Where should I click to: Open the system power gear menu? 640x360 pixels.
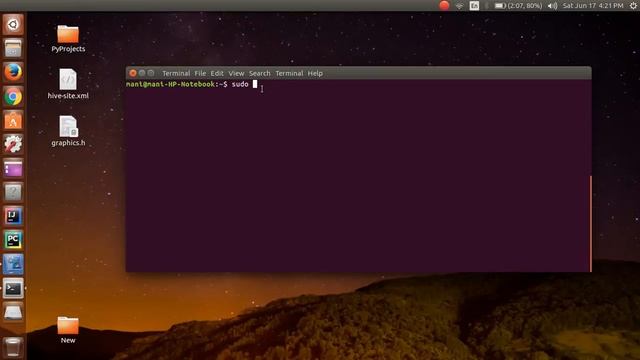click(x=633, y=6)
